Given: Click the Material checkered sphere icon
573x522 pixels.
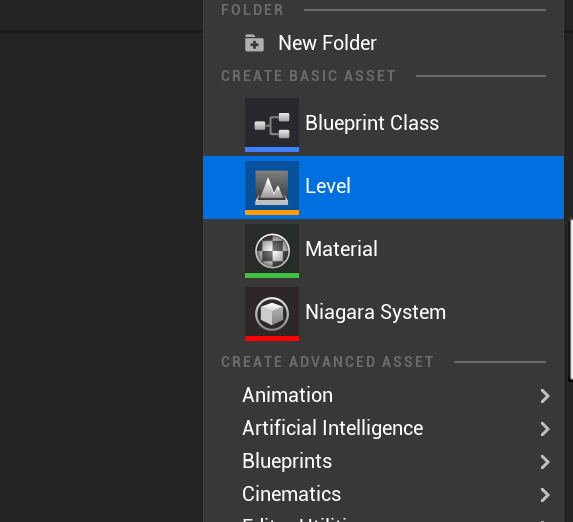Looking at the screenshot, I should (272, 251).
